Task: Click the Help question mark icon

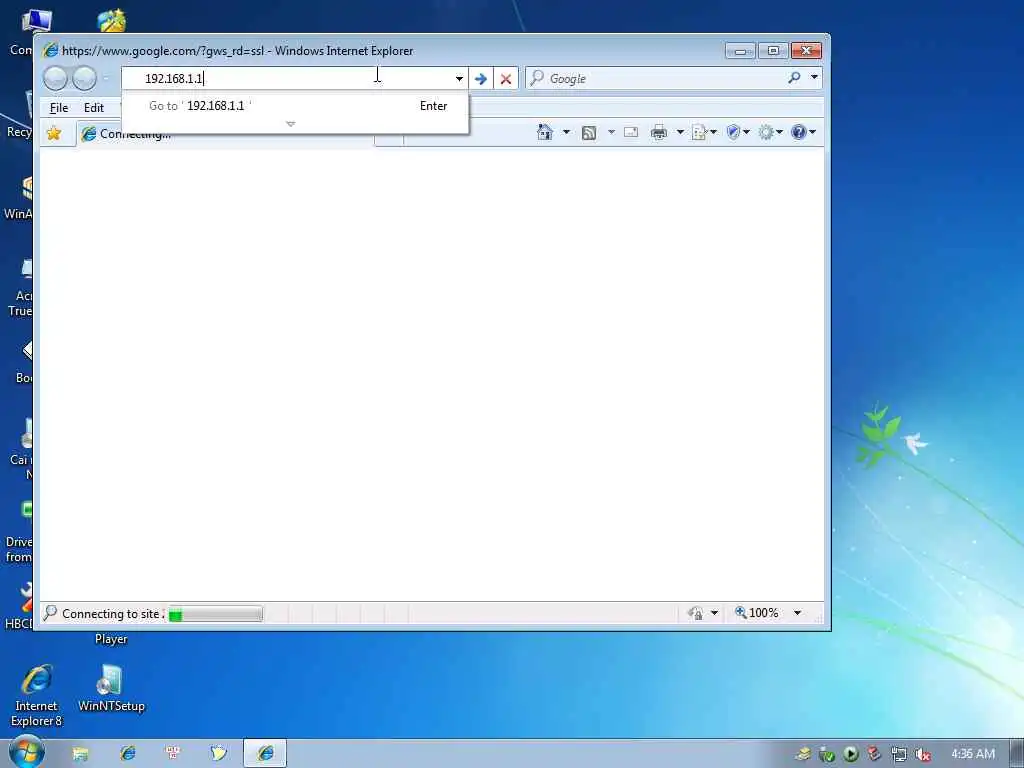Action: (799, 133)
